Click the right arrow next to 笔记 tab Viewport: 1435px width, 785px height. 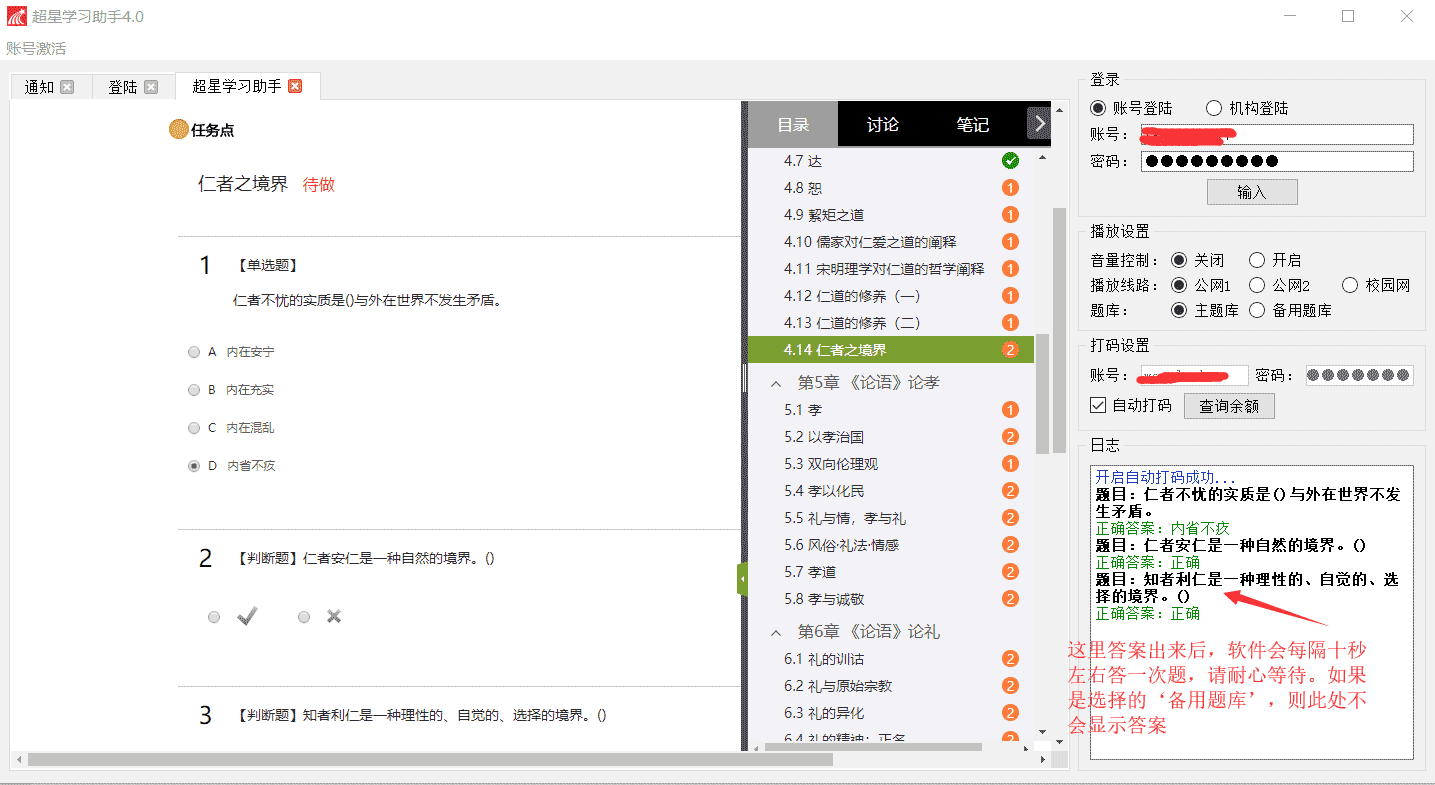tap(1039, 124)
